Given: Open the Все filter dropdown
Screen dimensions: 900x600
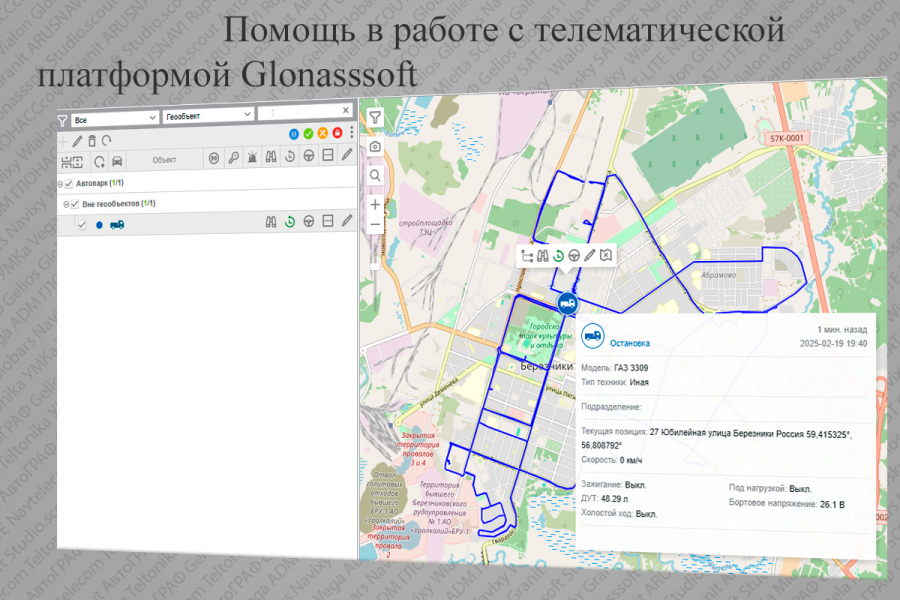Looking at the screenshot, I should point(115,119).
